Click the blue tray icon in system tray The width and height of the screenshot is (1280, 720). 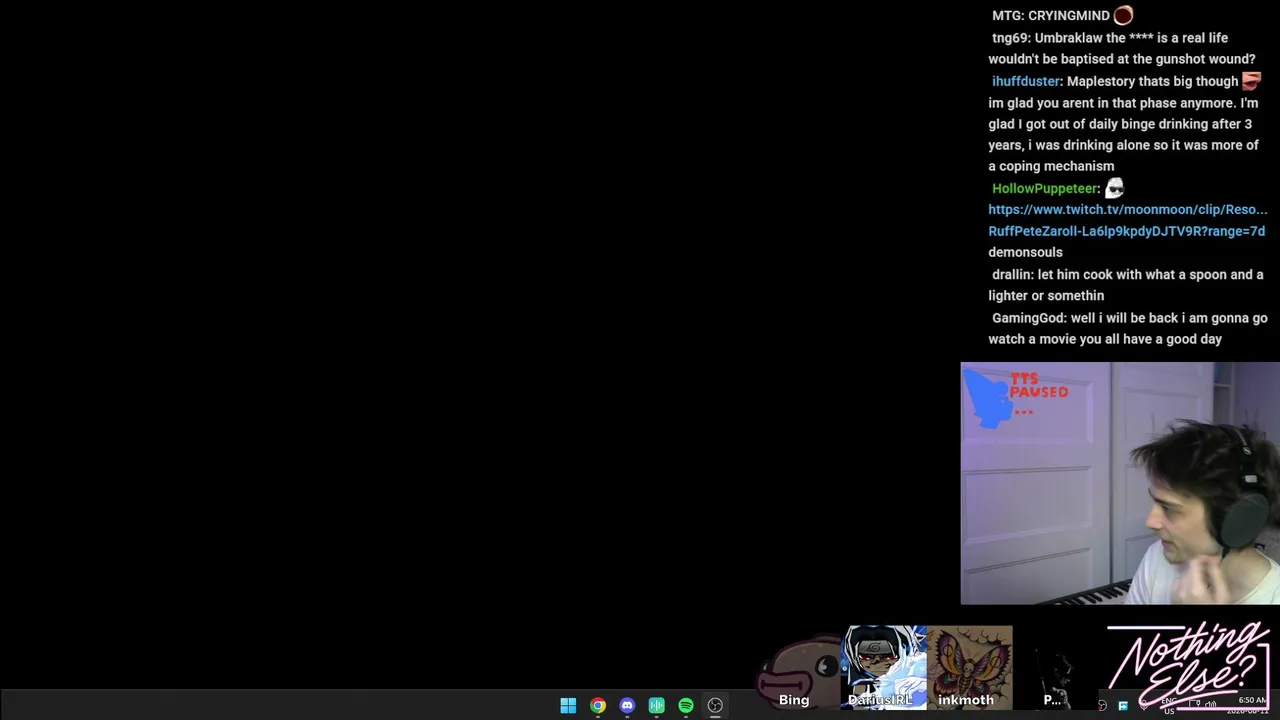click(x=1123, y=706)
